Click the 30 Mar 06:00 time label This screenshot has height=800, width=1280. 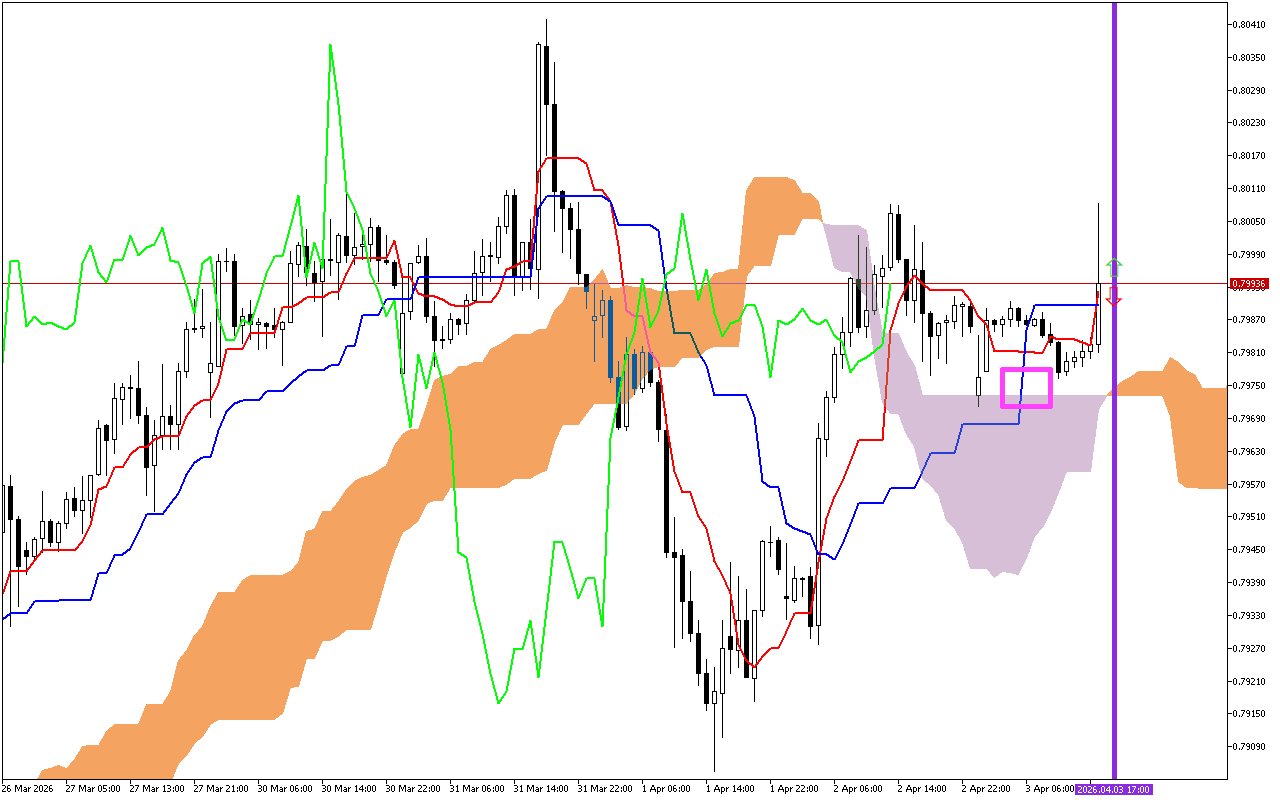[x=284, y=789]
